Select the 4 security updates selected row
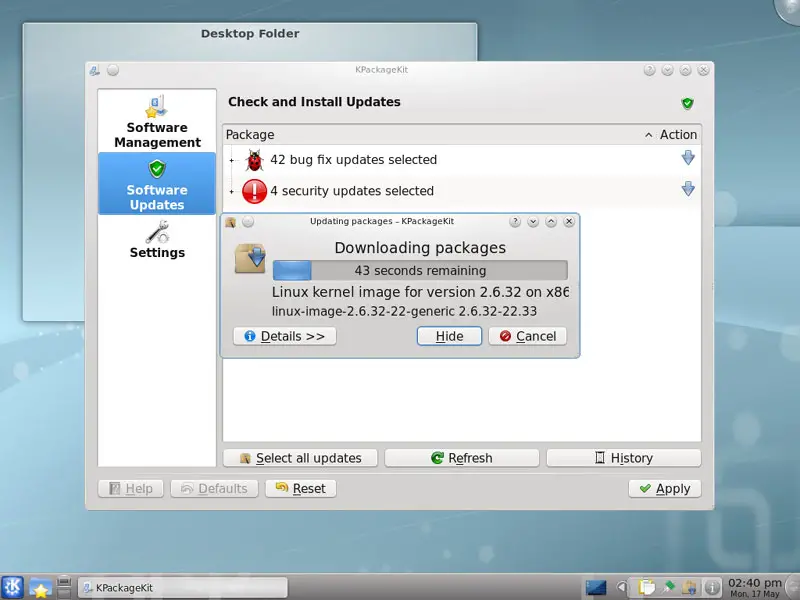 tap(462, 191)
